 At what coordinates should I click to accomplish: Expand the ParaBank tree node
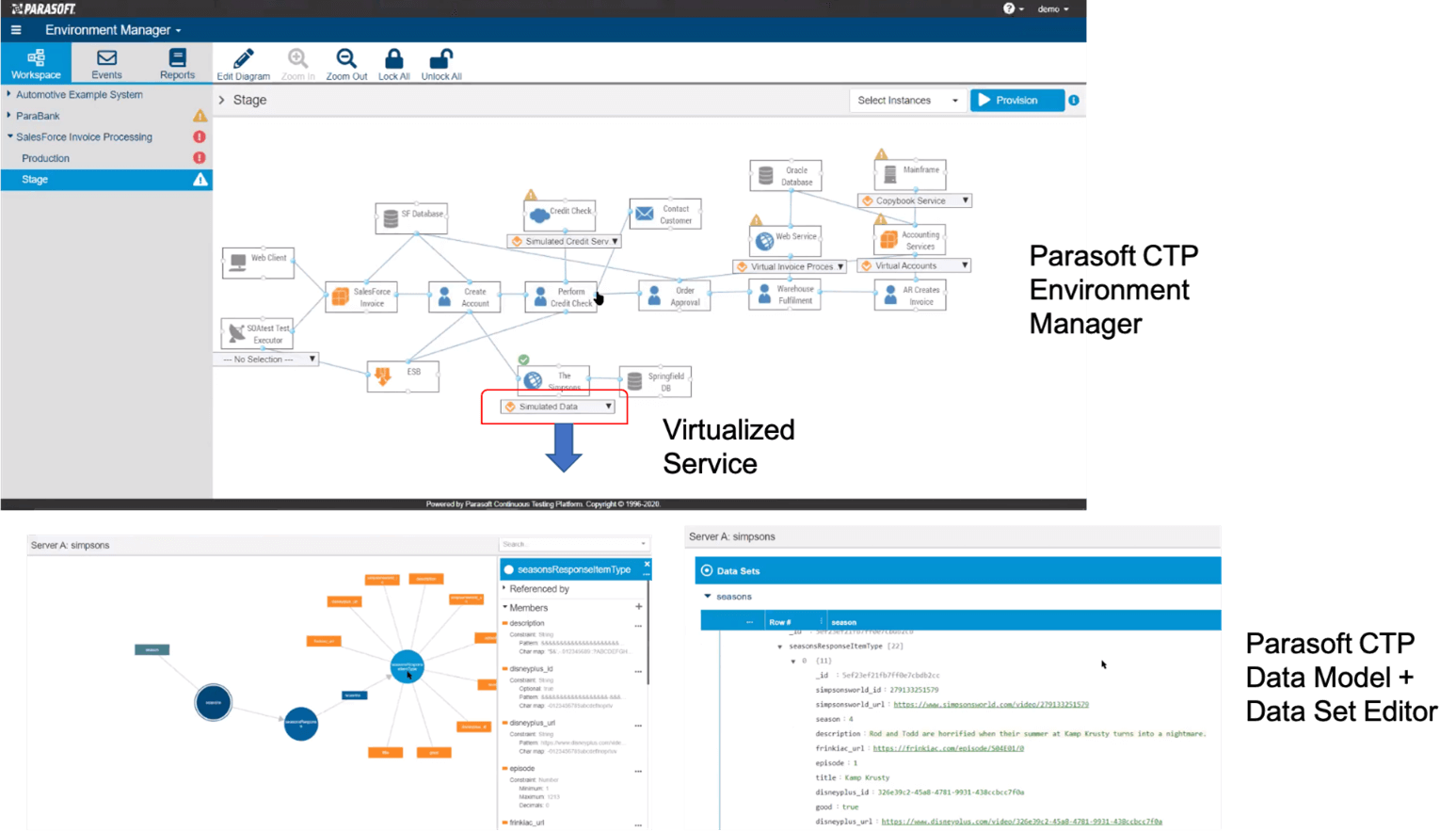tap(8, 116)
